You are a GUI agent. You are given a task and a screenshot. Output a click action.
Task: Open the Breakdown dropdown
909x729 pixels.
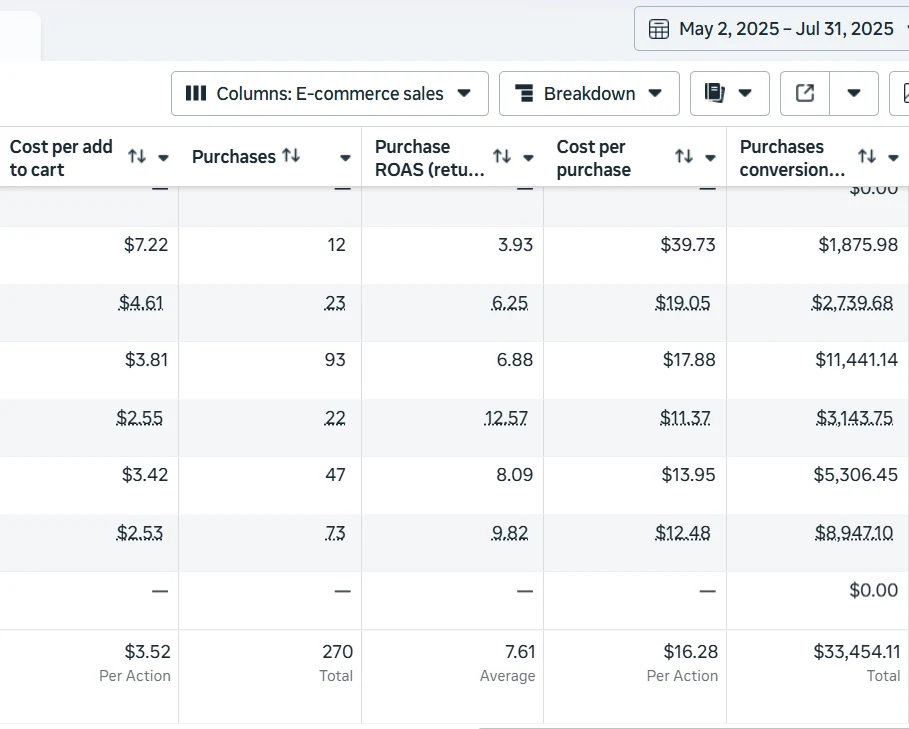[589, 93]
